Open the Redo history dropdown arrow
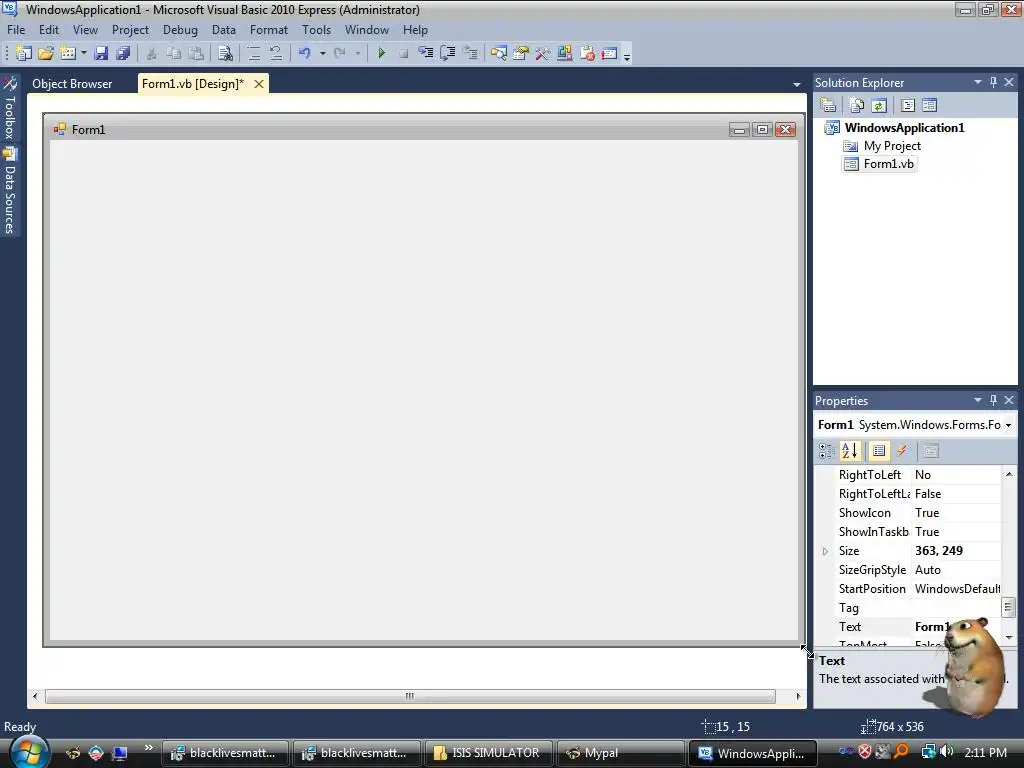Screen dimensions: 1024x768 [357, 54]
